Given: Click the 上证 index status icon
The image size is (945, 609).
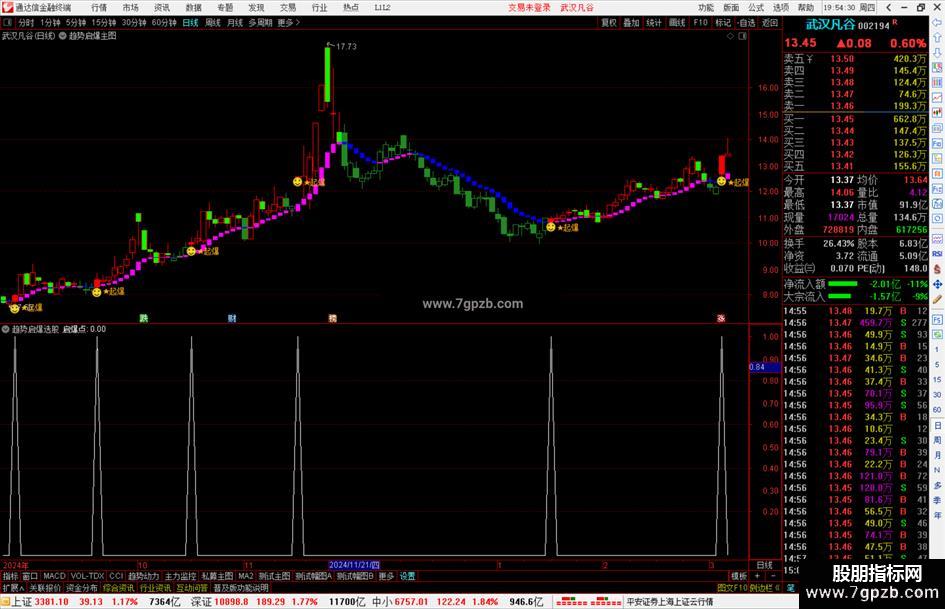Looking at the screenshot, I should coord(5,601).
